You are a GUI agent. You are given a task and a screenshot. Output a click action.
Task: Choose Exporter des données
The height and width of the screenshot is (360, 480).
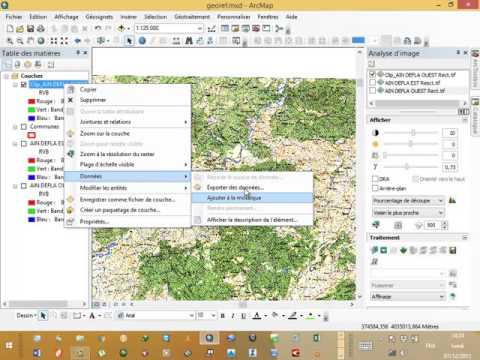point(252,187)
